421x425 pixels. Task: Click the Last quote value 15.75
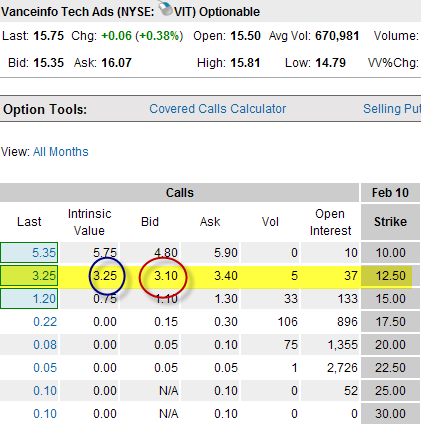[49, 36]
